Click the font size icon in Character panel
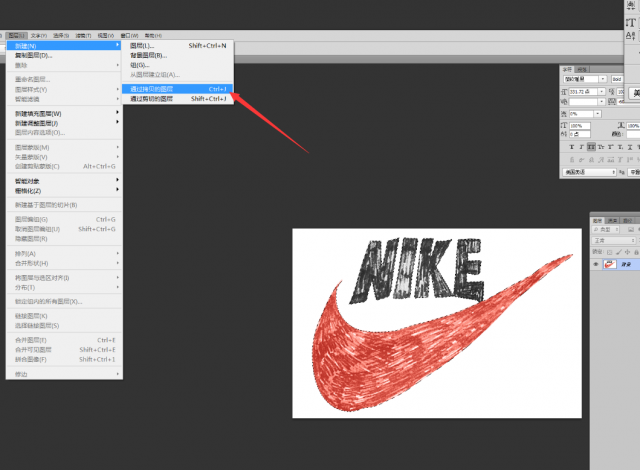 564,92
